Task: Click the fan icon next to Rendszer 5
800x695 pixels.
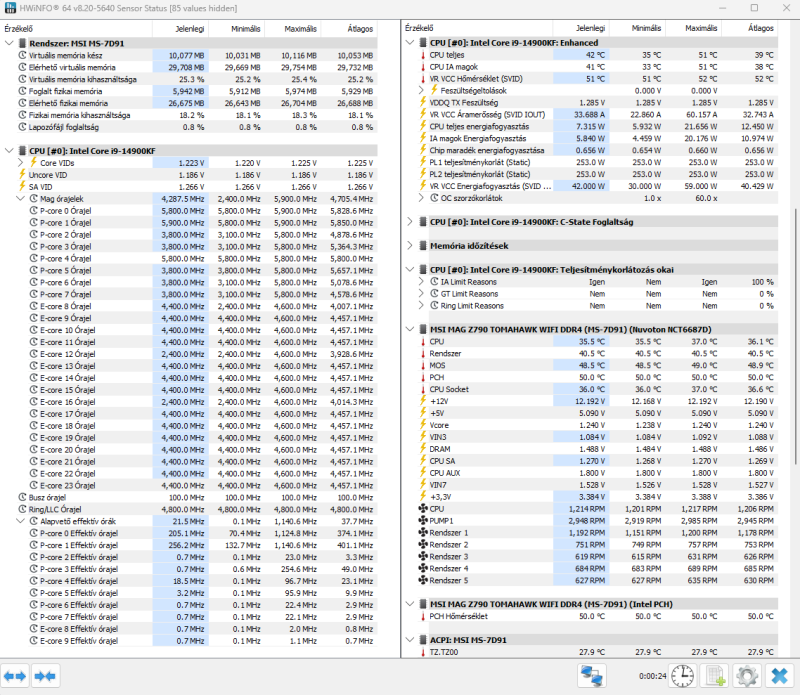Action: point(423,581)
